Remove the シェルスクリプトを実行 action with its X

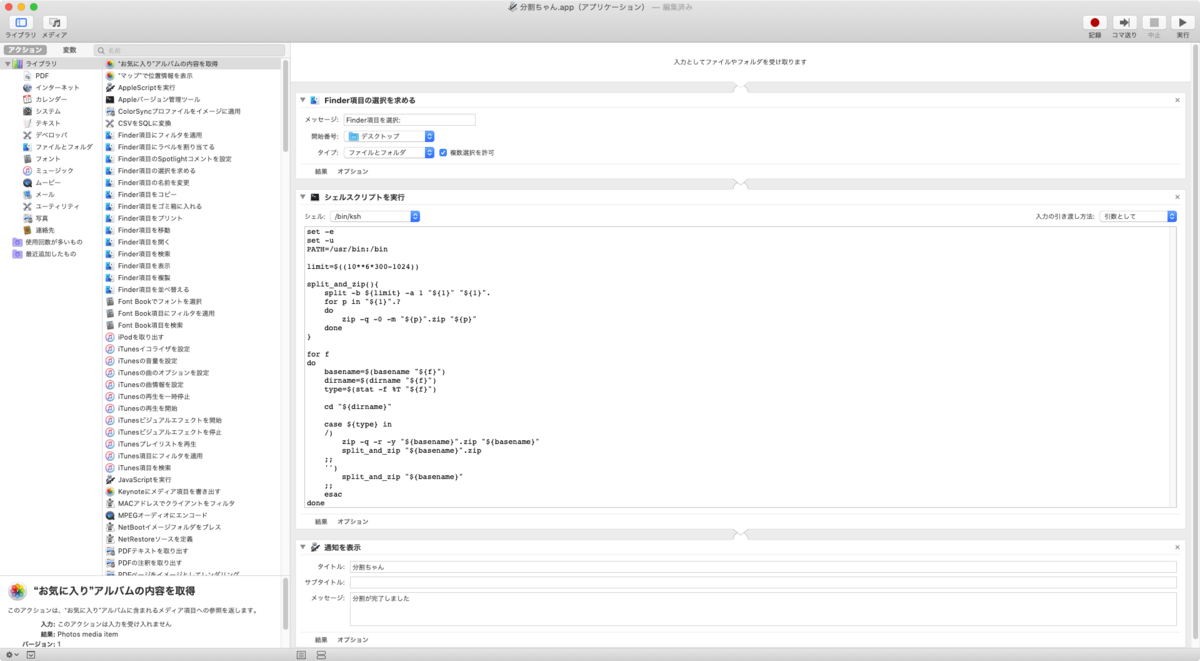(x=1178, y=197)
